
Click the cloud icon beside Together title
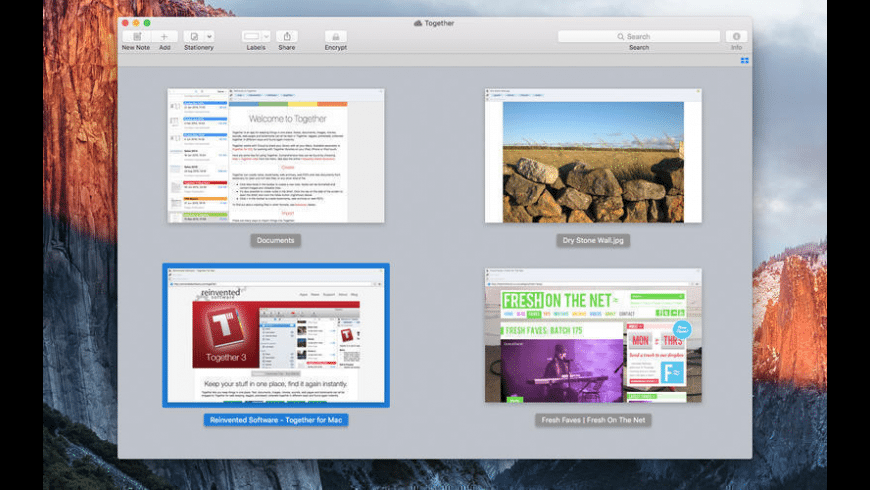pos(418,23)
